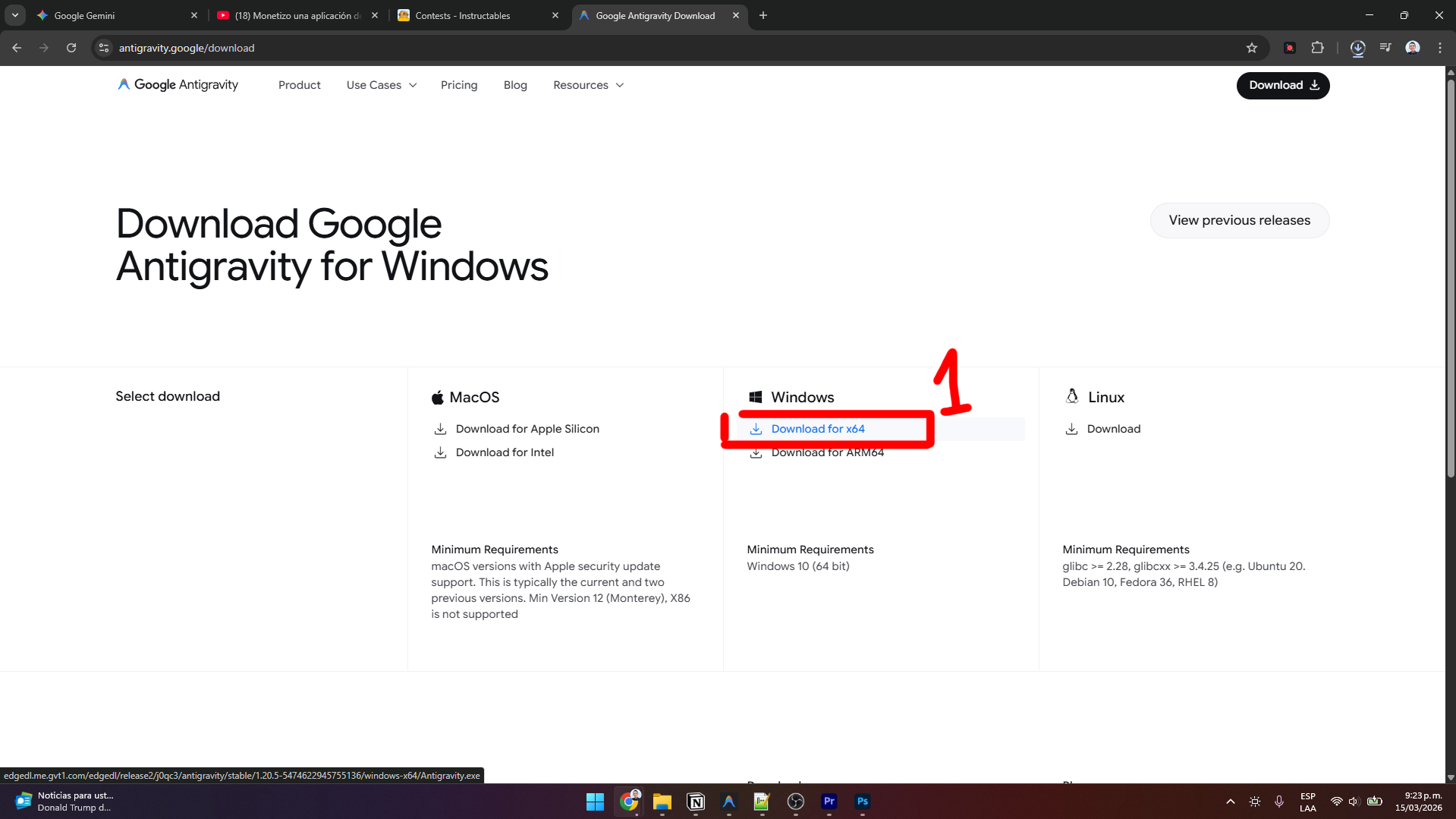The image size is (1456, 819).
Task: Close the Contests - Instructables tab
Action: [x=555, y=15]
